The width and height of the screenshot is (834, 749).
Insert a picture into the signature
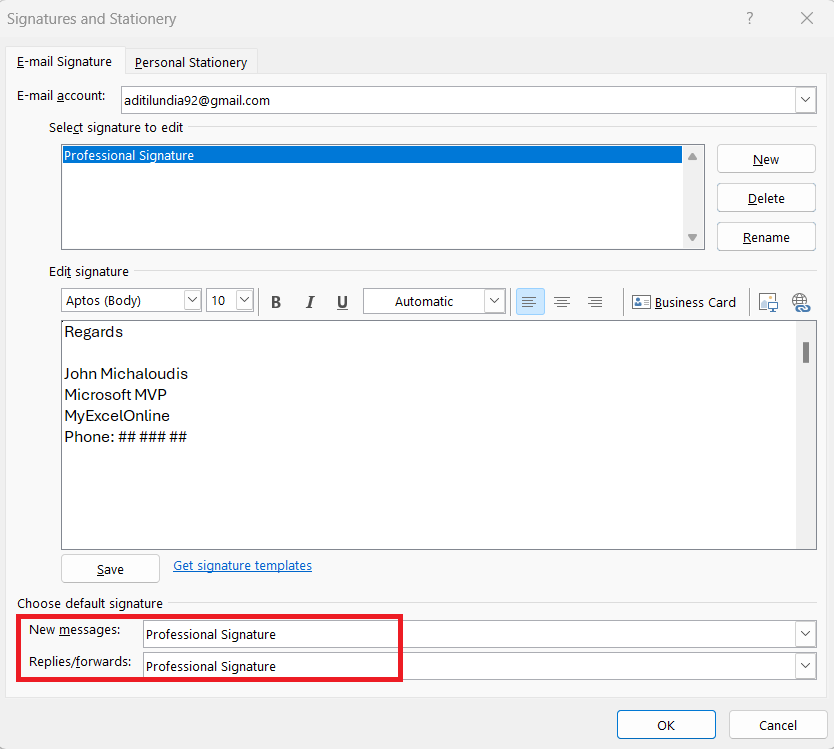coord(768,302)
